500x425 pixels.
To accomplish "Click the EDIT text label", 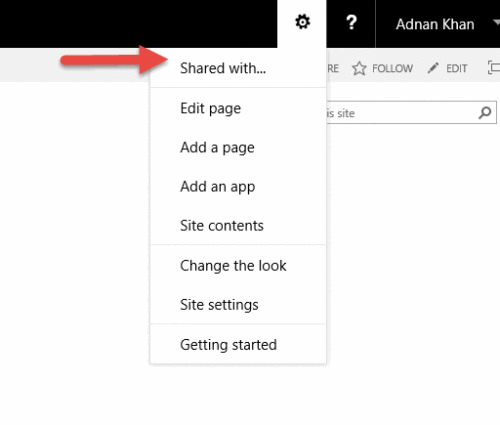I will tap(457, 68).
